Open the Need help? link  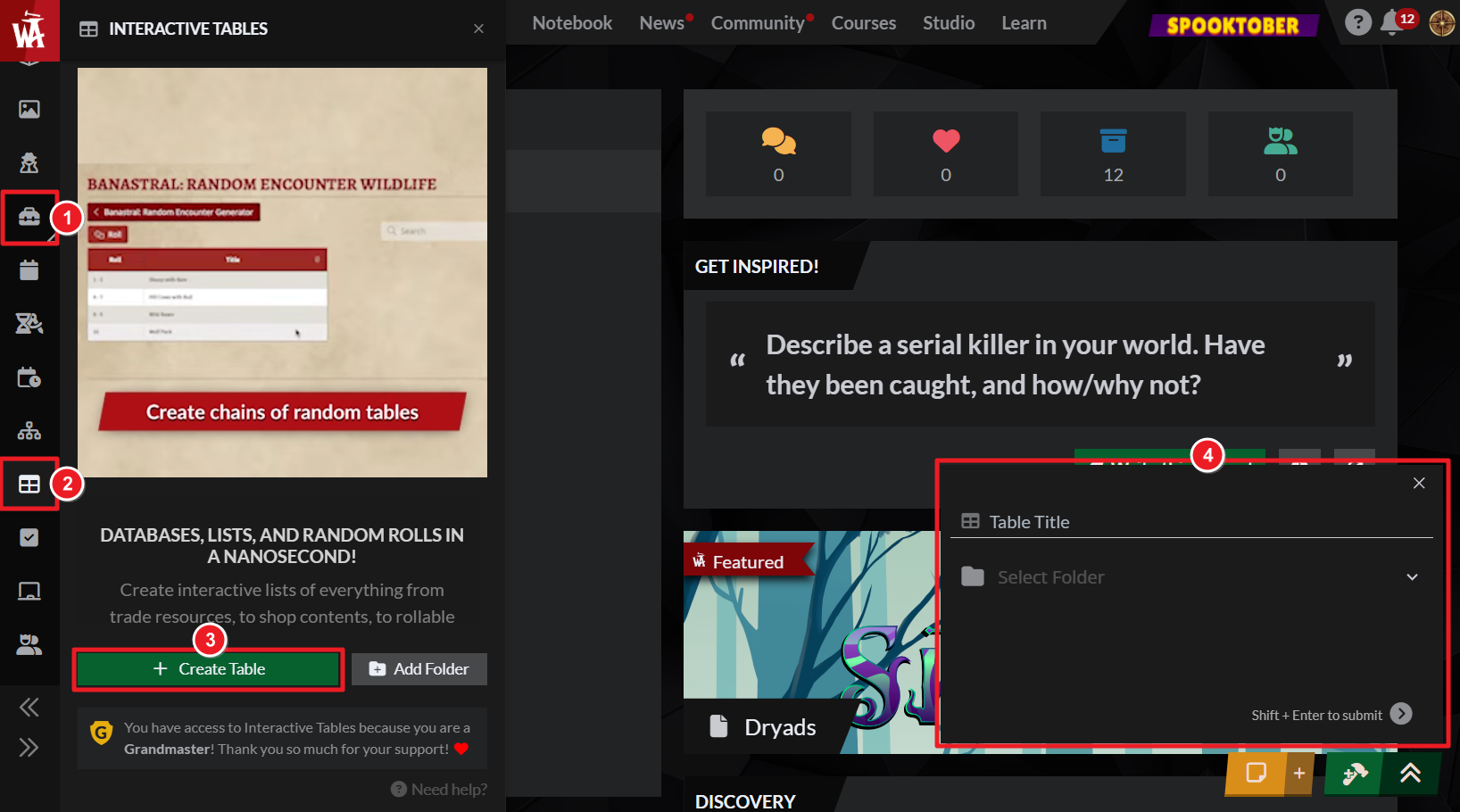tap(439, 790)
